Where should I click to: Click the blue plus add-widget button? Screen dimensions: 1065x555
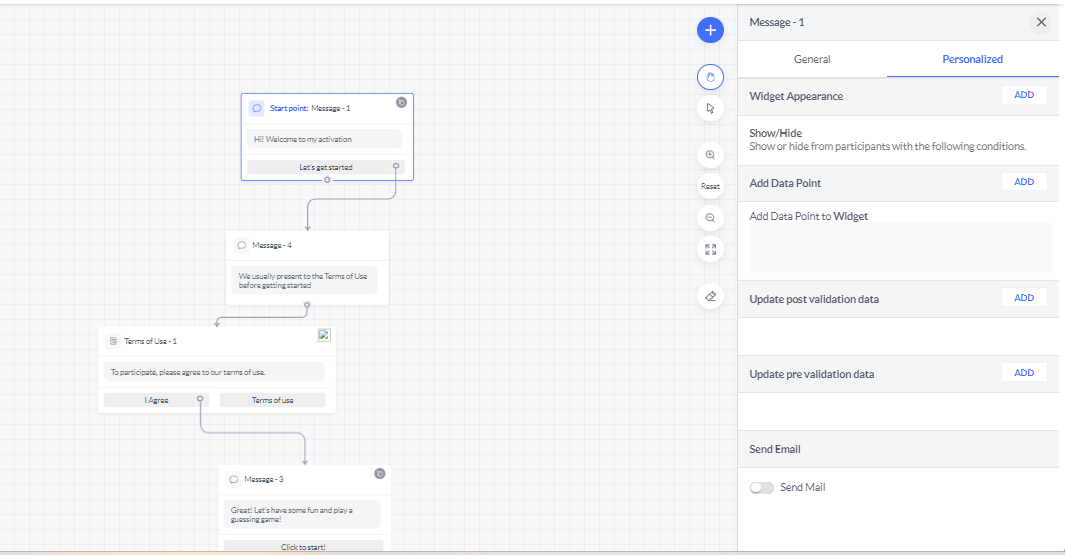(710, 30)
